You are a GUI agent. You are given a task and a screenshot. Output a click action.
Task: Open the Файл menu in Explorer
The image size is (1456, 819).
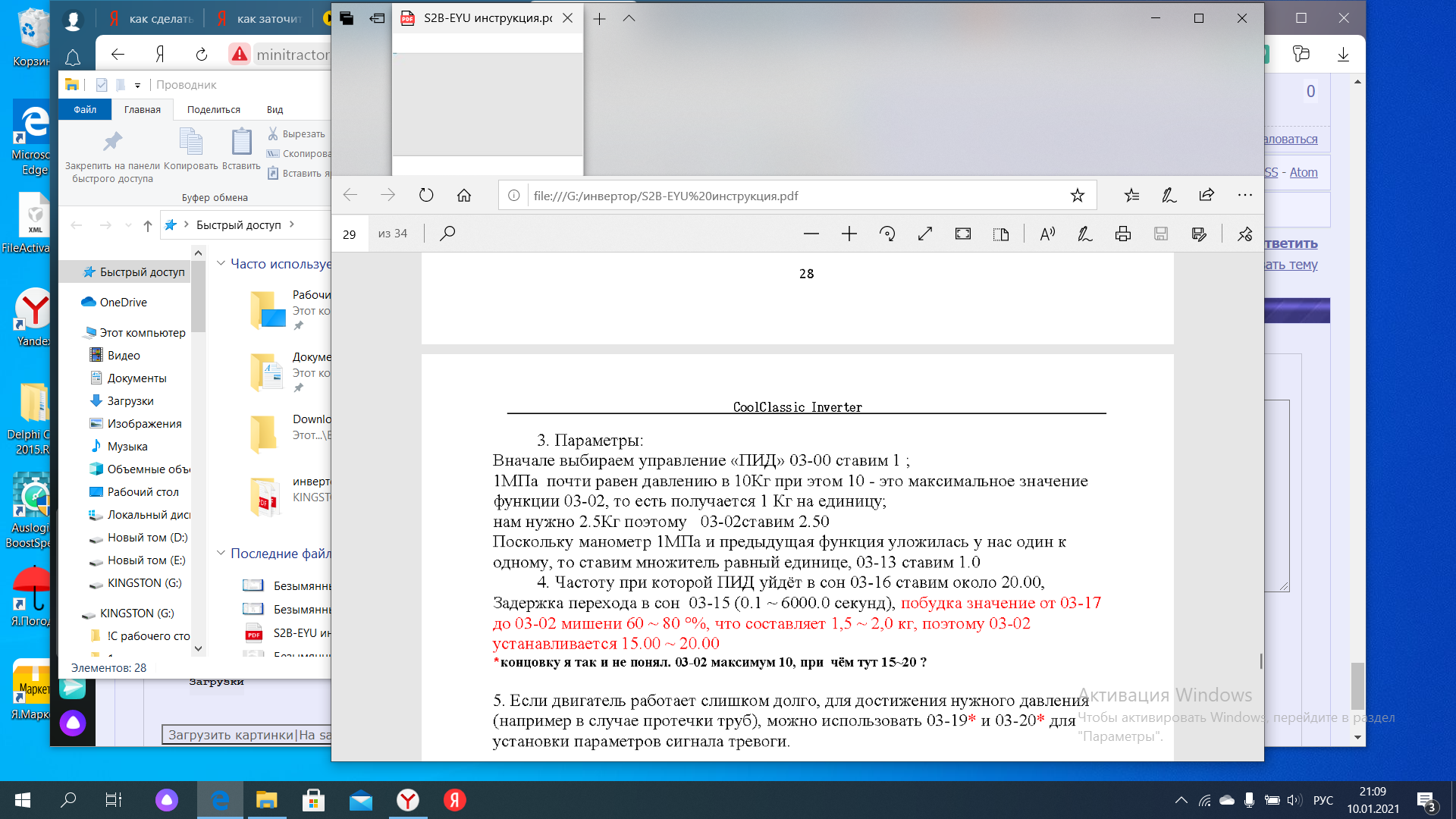(85, 110)
